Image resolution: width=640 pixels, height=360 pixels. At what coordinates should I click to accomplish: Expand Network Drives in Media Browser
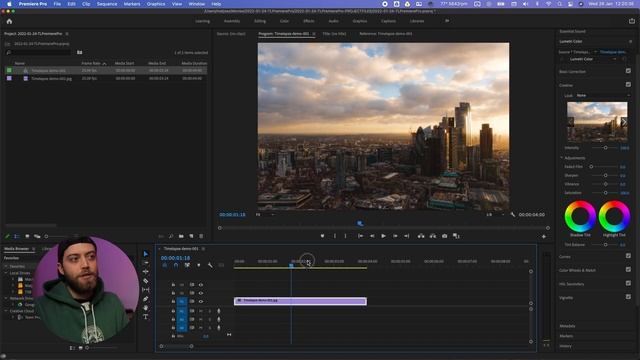[x=6, y=298]
